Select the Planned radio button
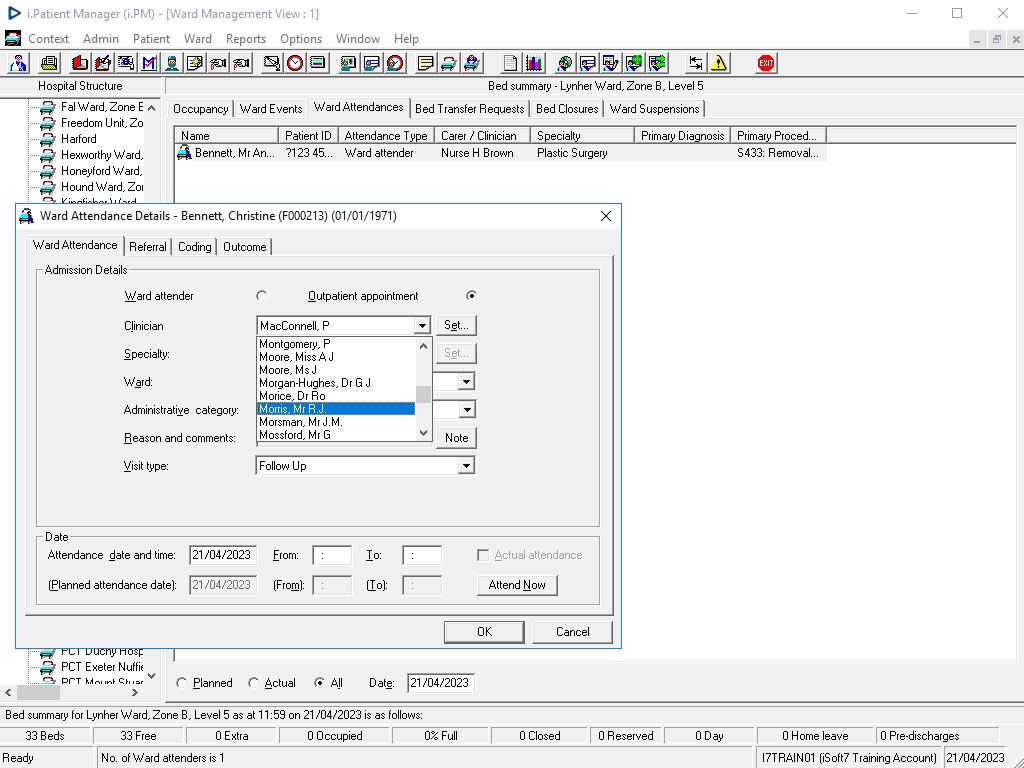The width and height of the screenshot is (1024, 768). tap(182, 682)
